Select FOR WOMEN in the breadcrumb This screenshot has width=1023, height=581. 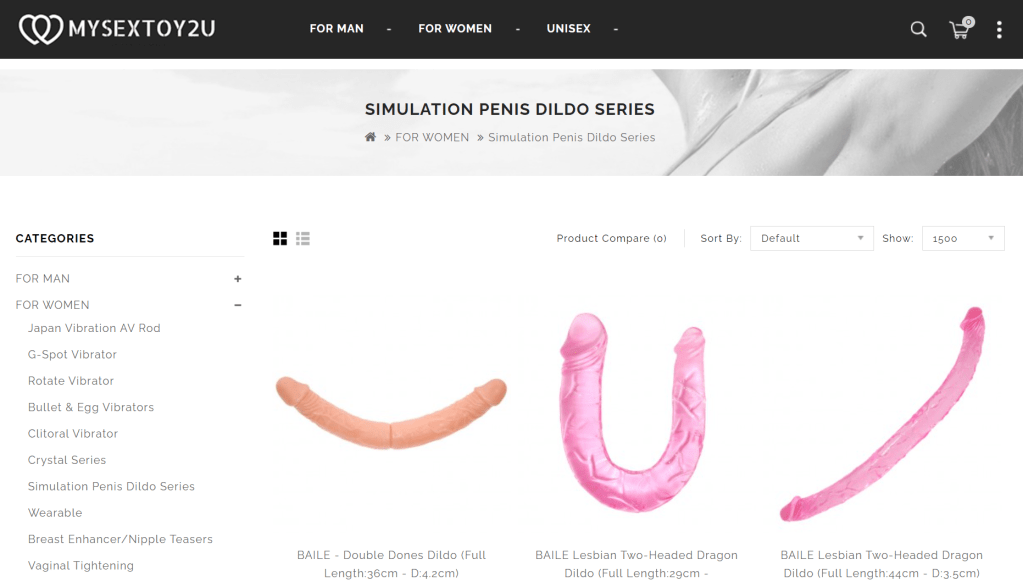coord(432,138)
